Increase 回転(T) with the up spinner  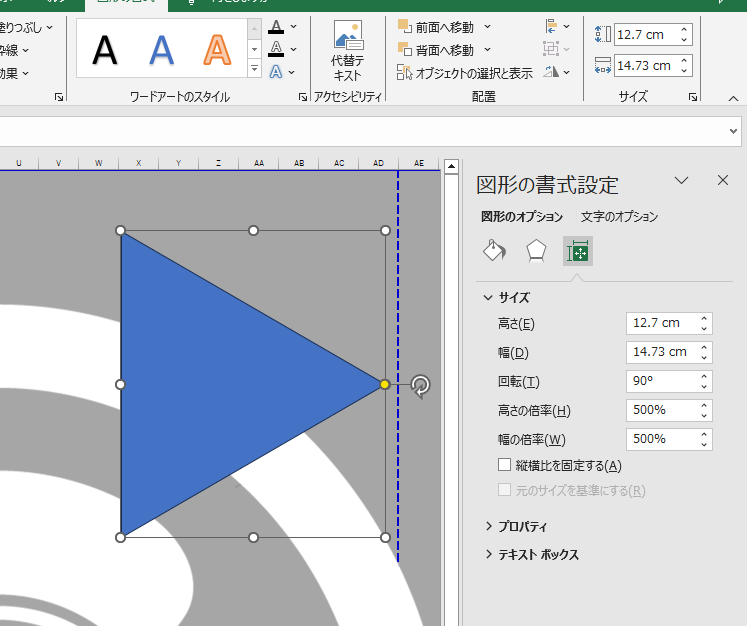704,376
